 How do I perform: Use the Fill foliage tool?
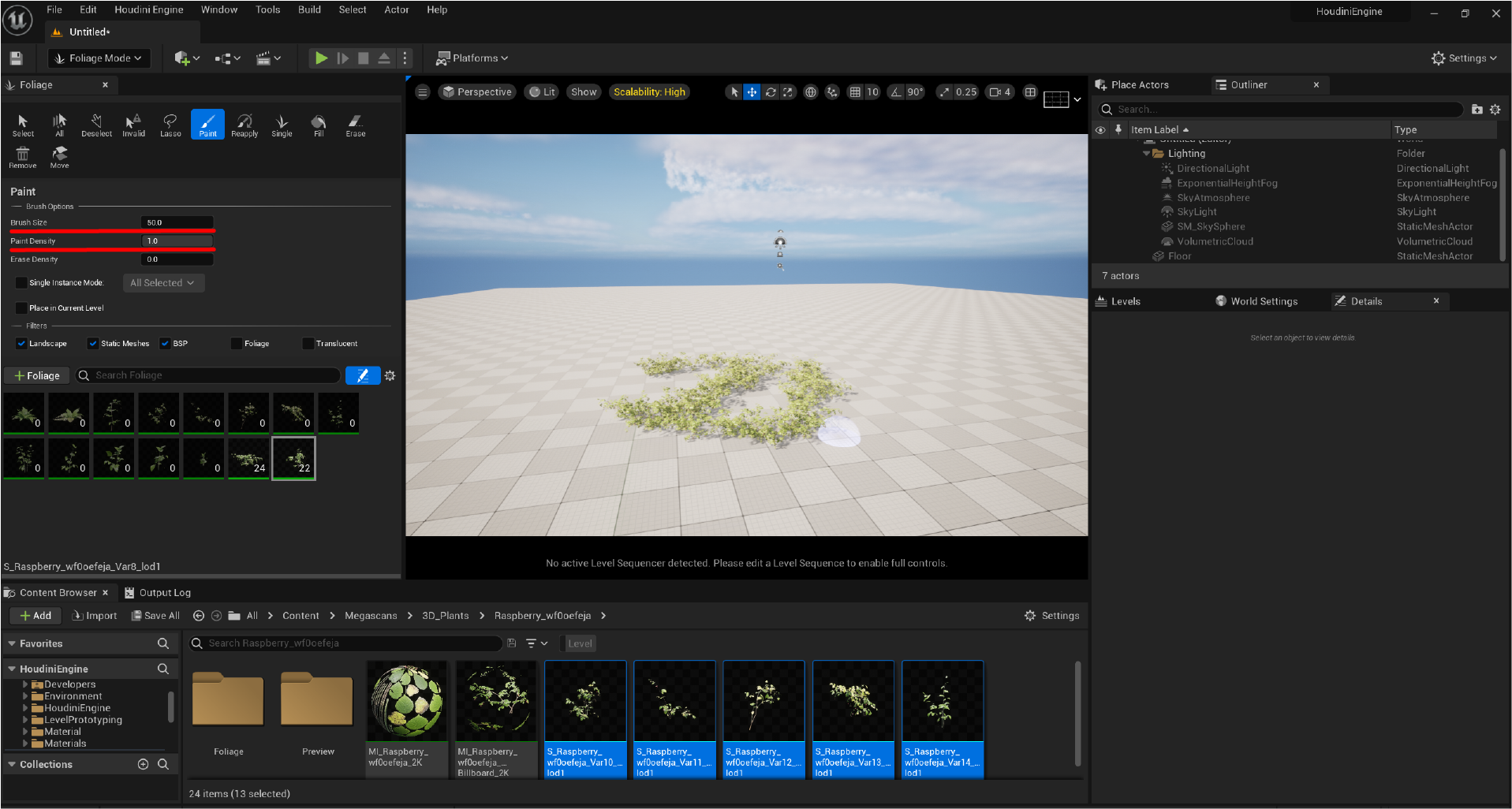318,124
